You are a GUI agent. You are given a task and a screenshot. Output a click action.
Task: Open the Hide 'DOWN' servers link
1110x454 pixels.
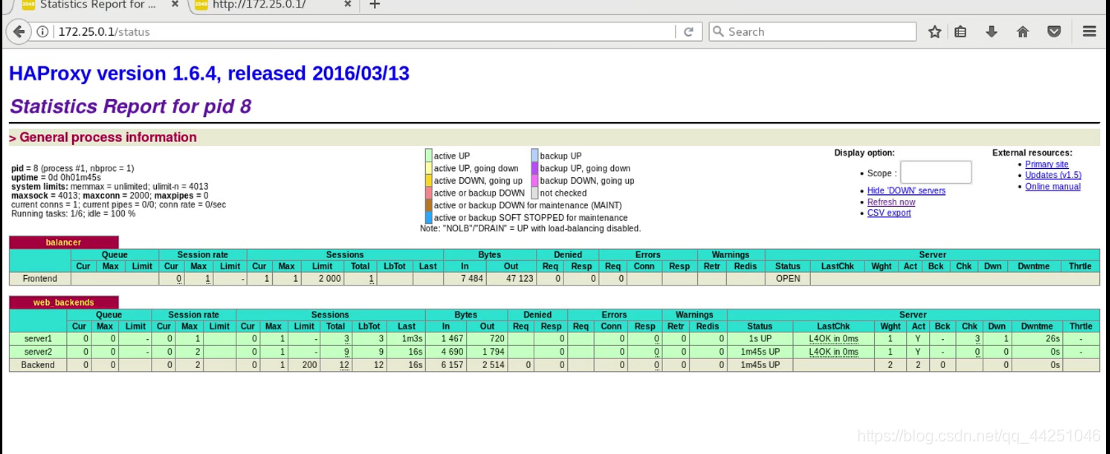tap(906, 191)
